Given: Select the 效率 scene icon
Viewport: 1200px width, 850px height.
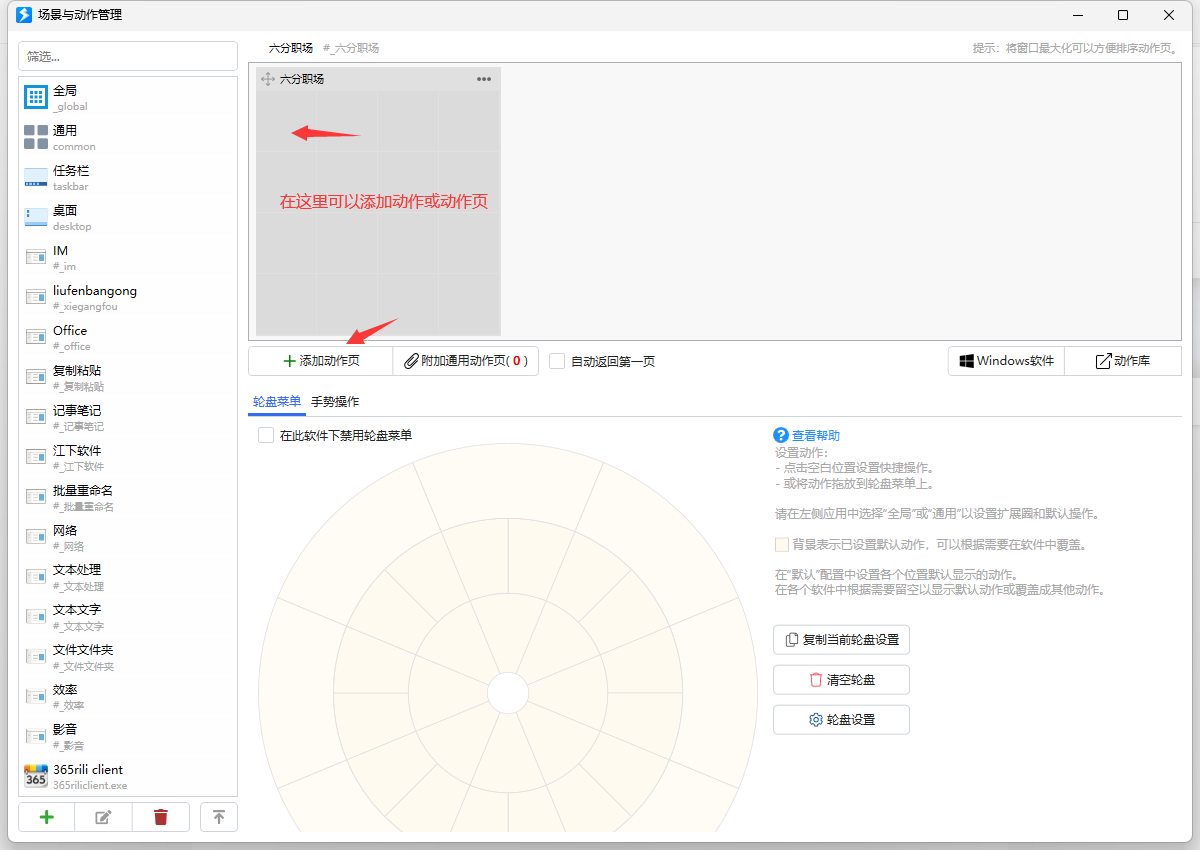Looking at the screenshot, I should click(36, 697).
